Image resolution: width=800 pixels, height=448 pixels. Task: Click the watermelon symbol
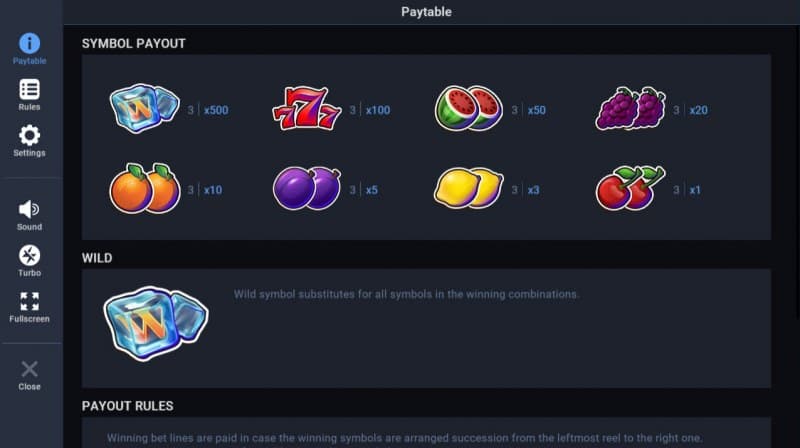(x=468, y=108)
